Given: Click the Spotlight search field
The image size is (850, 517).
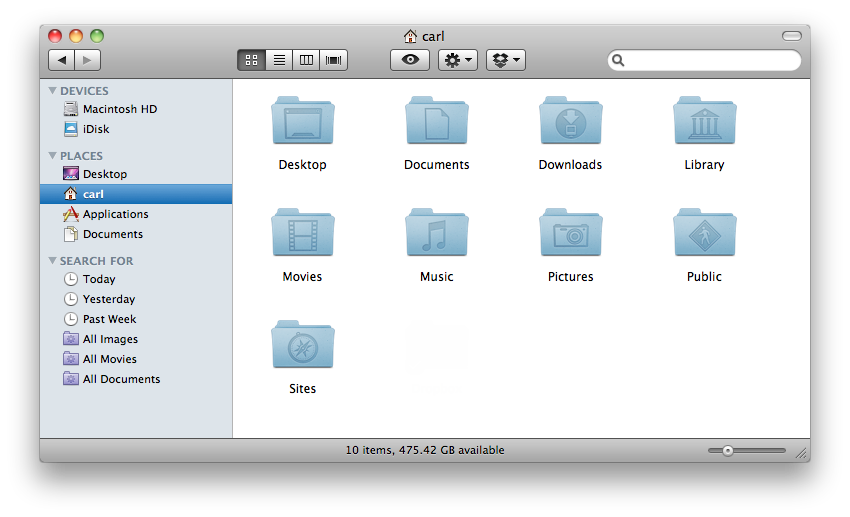Looking at the screenshot, I should [x=704, y=60].
